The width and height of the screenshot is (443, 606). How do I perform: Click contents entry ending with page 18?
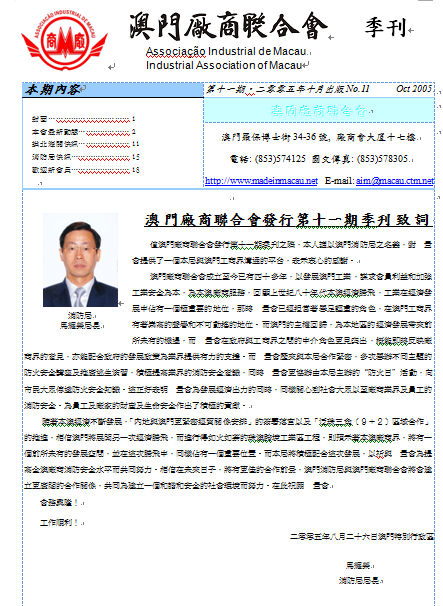85,170
